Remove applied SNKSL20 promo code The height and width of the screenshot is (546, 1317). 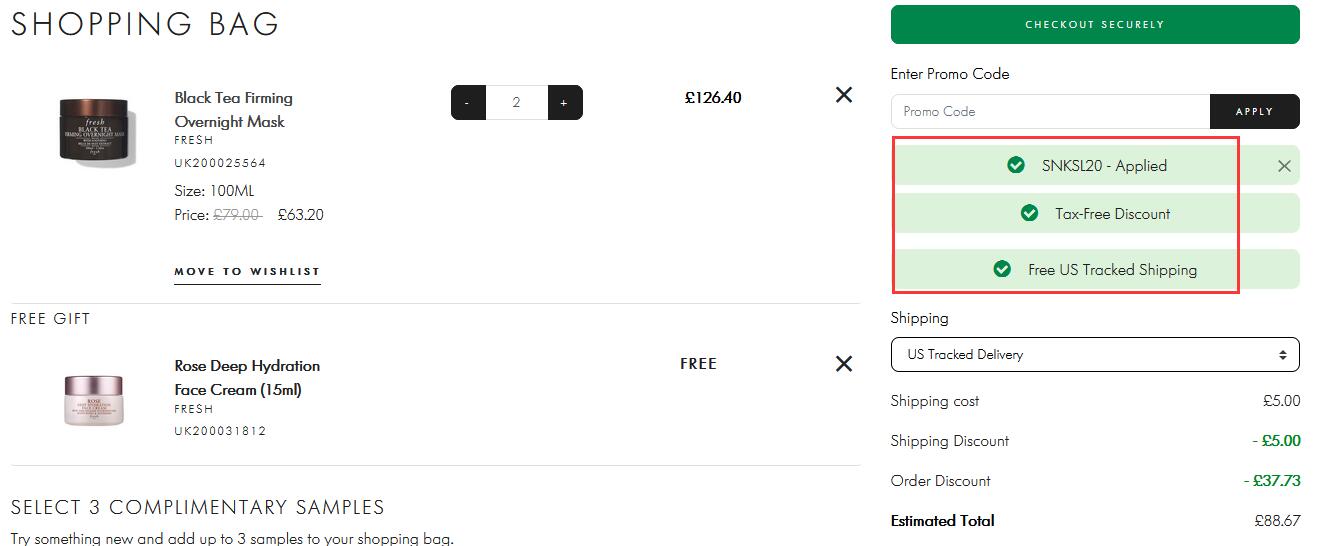coord(1284,166)
